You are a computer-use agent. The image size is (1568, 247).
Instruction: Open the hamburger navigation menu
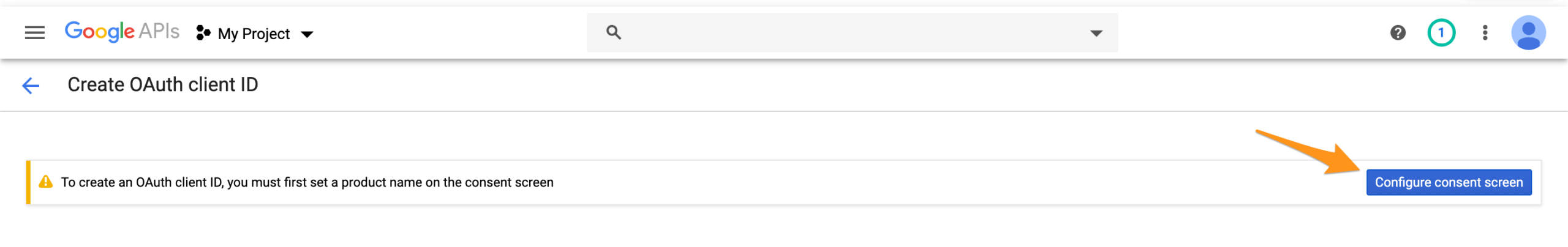[x=34, y=33]
